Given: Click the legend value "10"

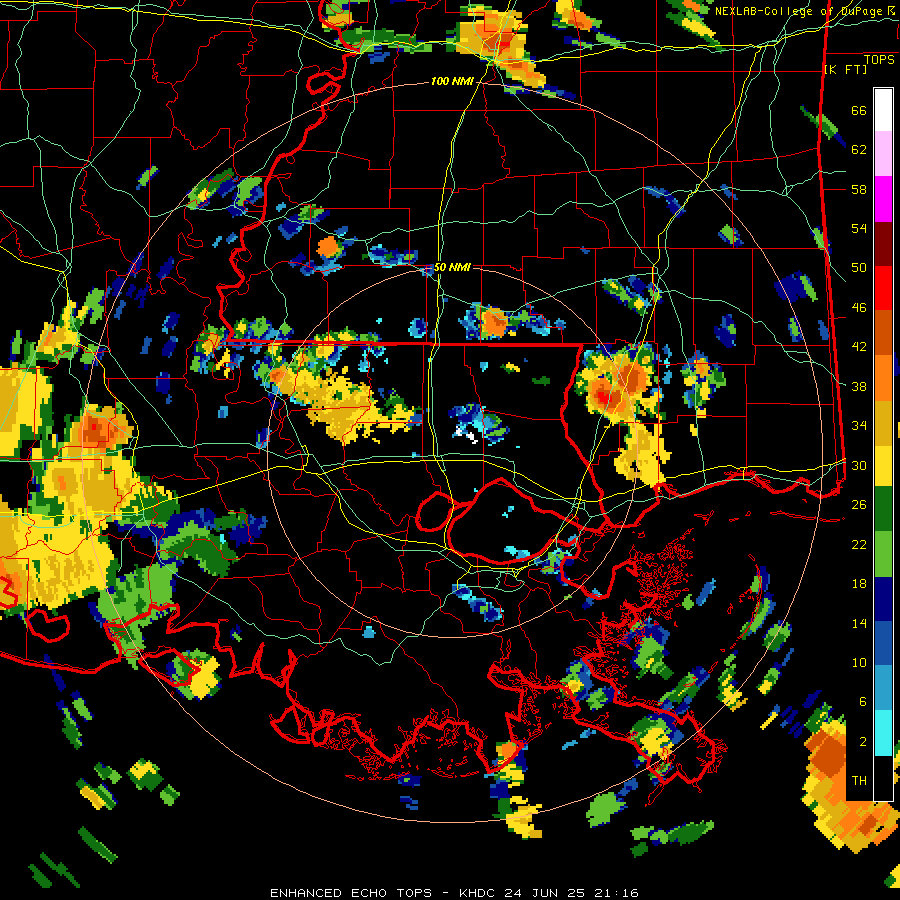Looking at the screenshot, I should (x=859, y=662).
